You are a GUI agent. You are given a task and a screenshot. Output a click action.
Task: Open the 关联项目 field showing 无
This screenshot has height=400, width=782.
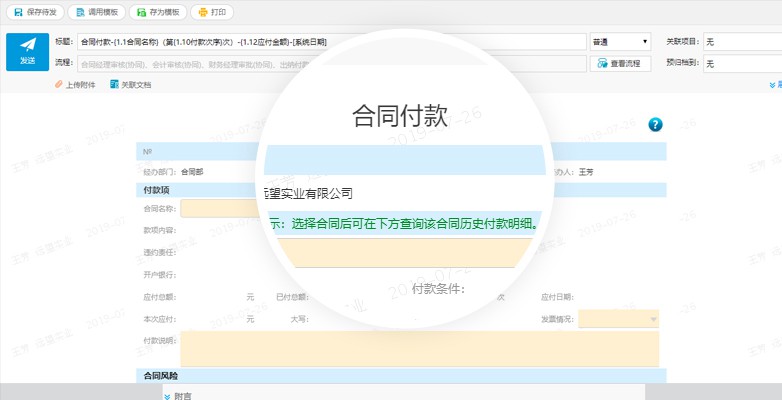tap(742, 42)
